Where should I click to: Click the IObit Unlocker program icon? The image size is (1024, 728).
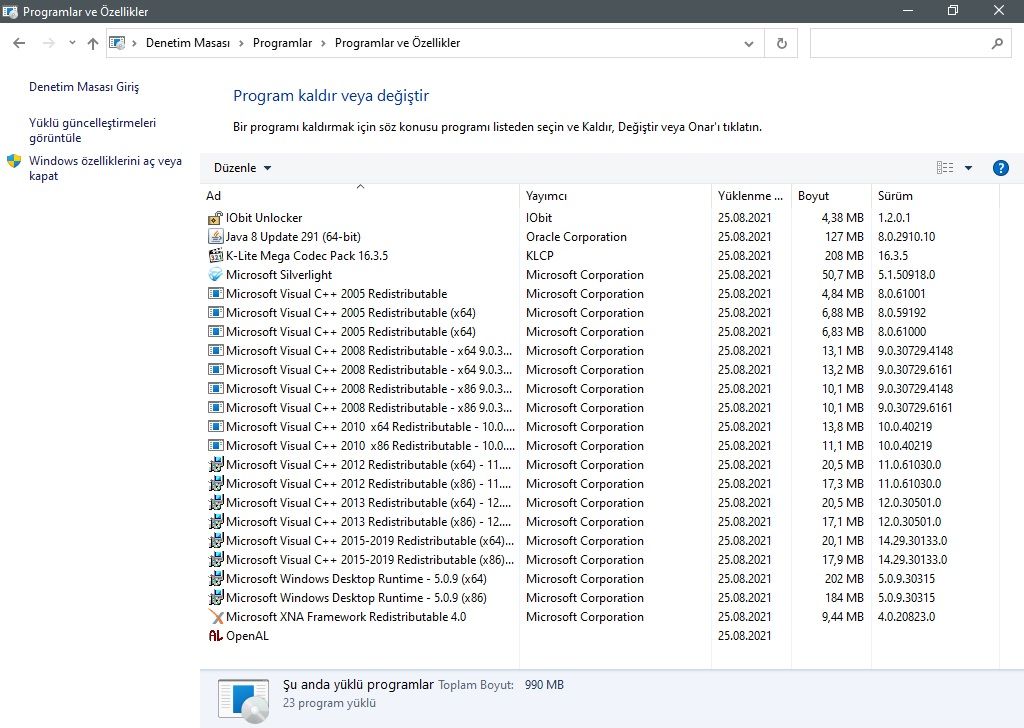[x=216, y=218]
